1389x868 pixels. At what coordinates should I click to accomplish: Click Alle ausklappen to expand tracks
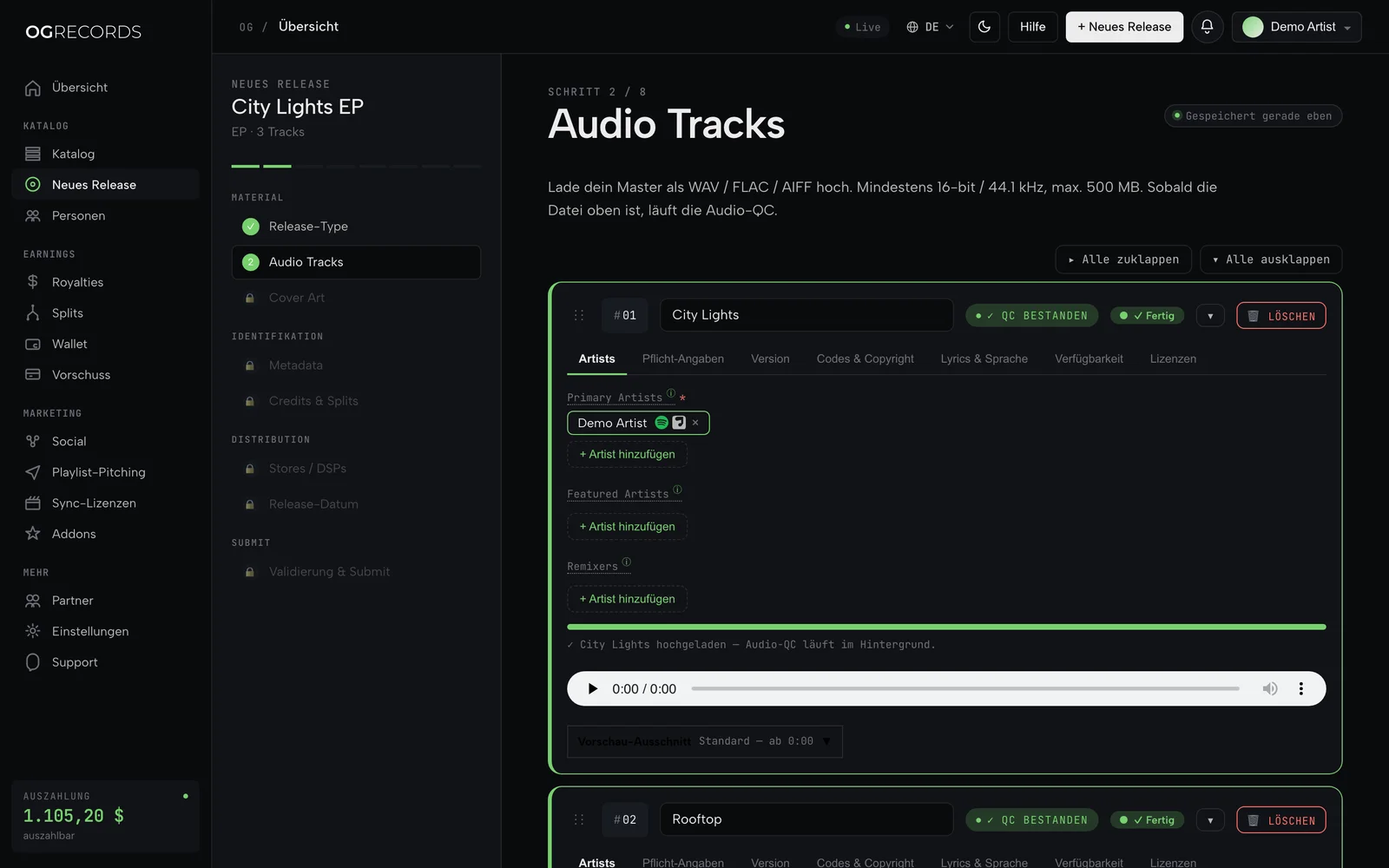[x=1271, y=260]
